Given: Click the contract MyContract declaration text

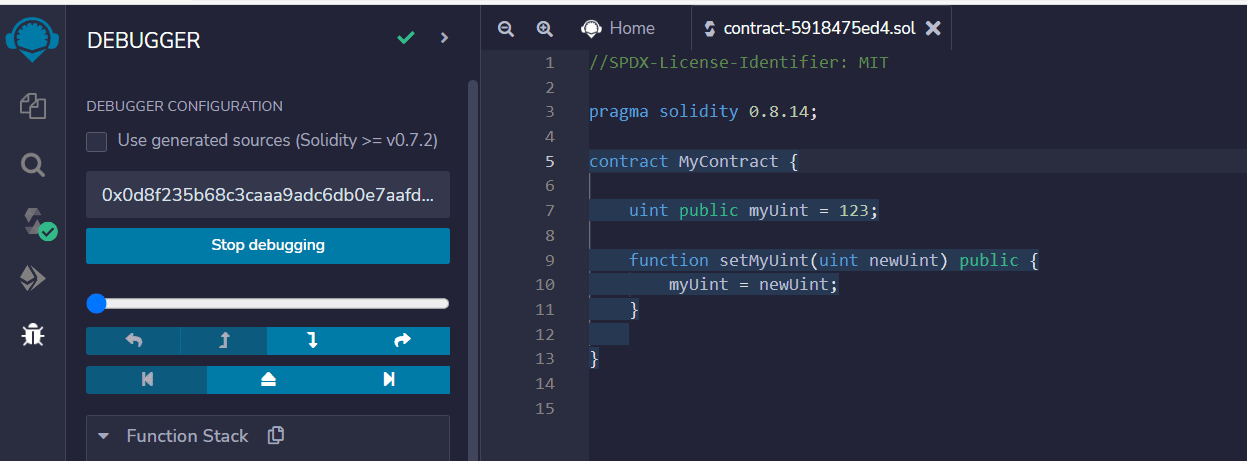Looking at the screenshot, I should pos(693,161).
